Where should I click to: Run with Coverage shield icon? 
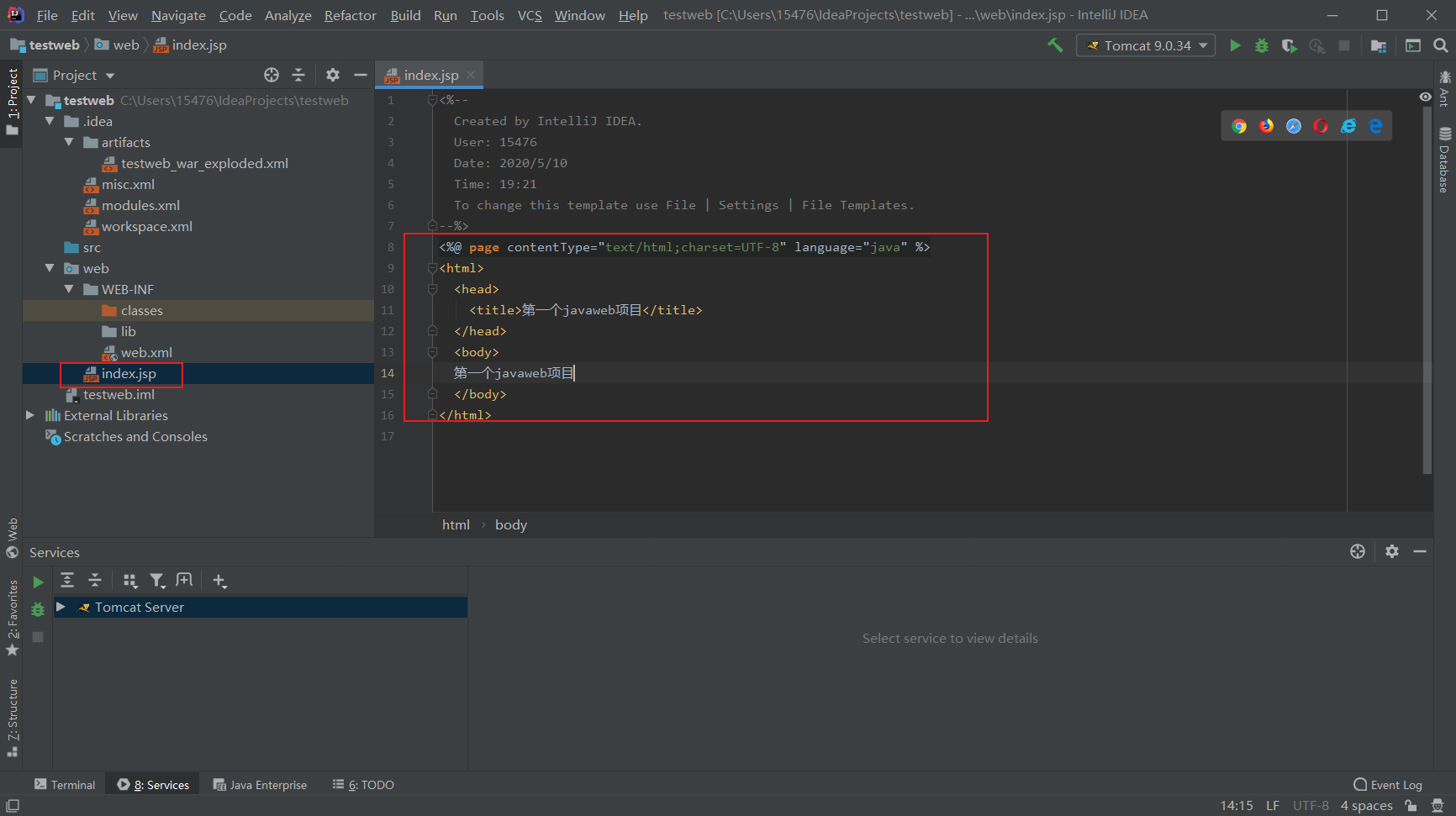coord(1289,45)
